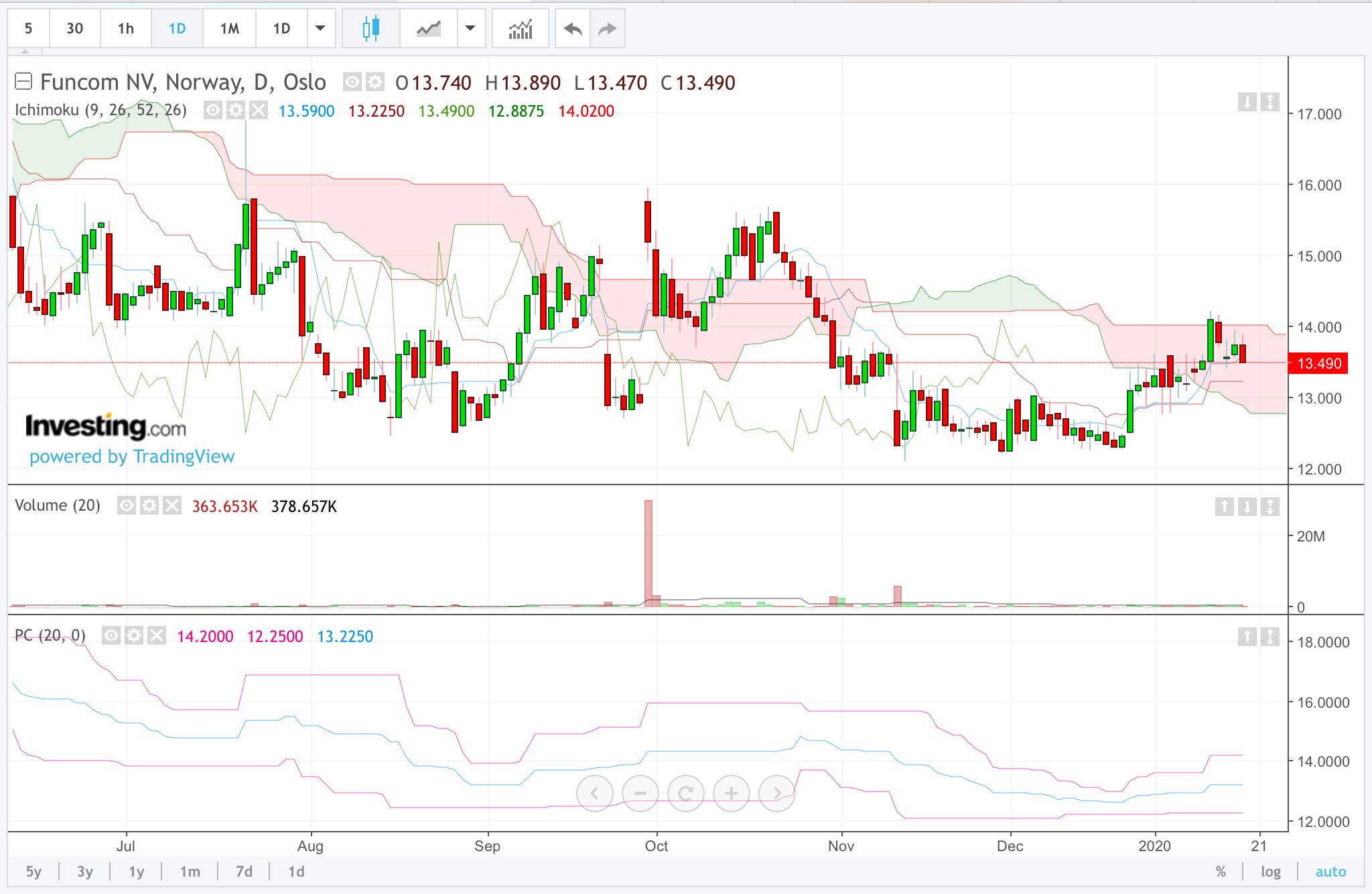Remove the PC indicator
1372x894 pixels.
(x=157, y=635)
